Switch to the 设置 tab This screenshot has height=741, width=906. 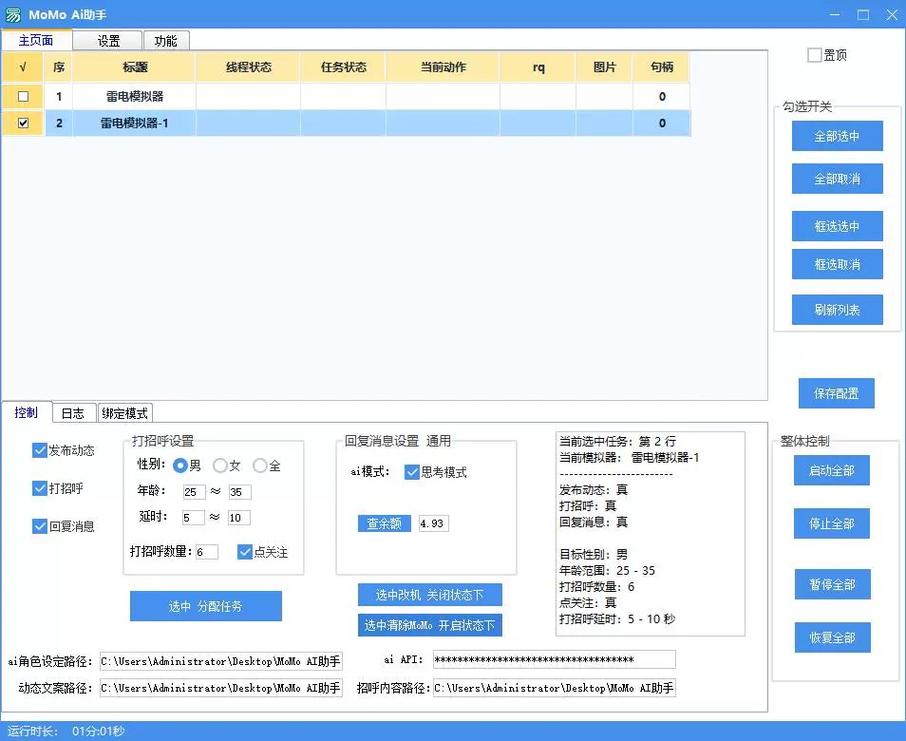[x=107, y=40]
